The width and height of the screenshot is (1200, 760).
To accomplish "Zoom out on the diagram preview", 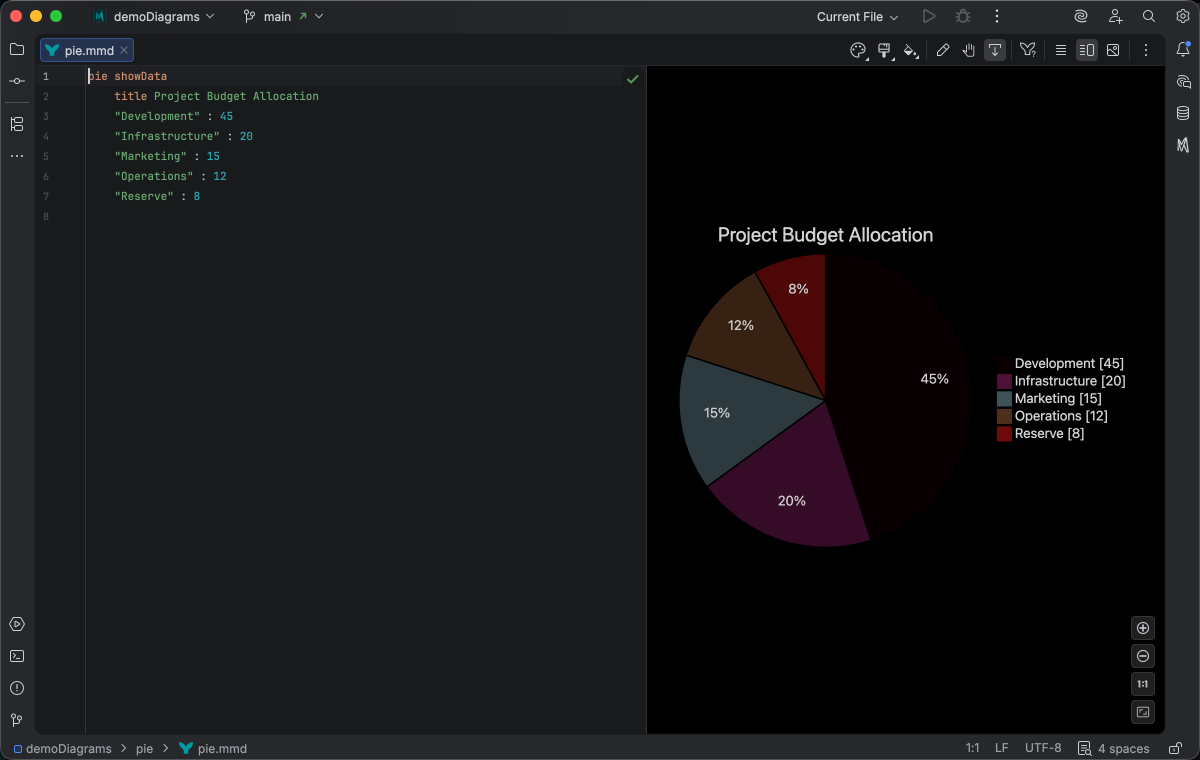I will tap(1143, 656).
